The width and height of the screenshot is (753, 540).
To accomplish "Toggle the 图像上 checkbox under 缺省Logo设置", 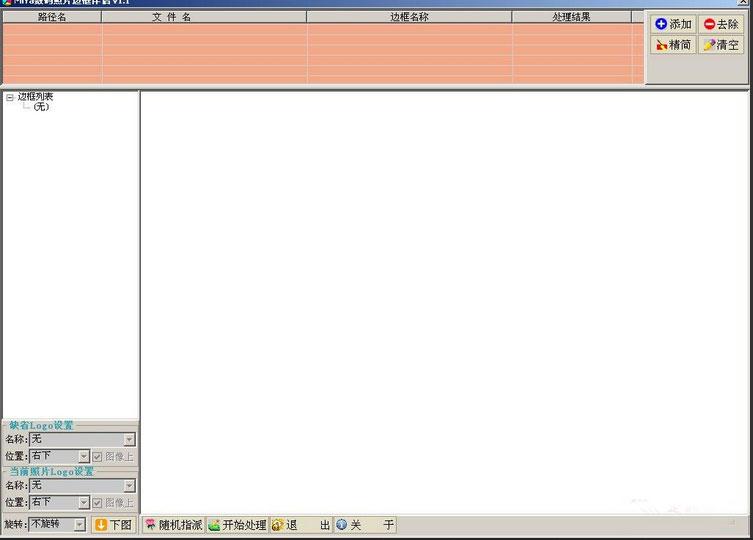I will tap(97, 456).
